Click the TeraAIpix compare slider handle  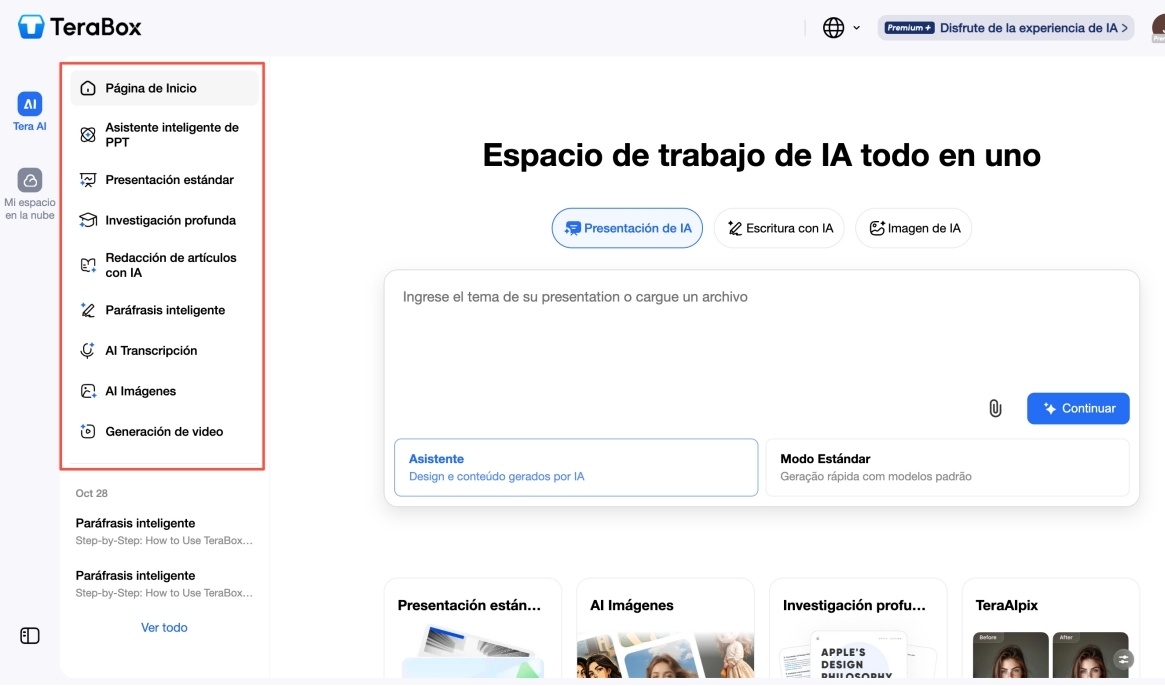coord(1123,659)
